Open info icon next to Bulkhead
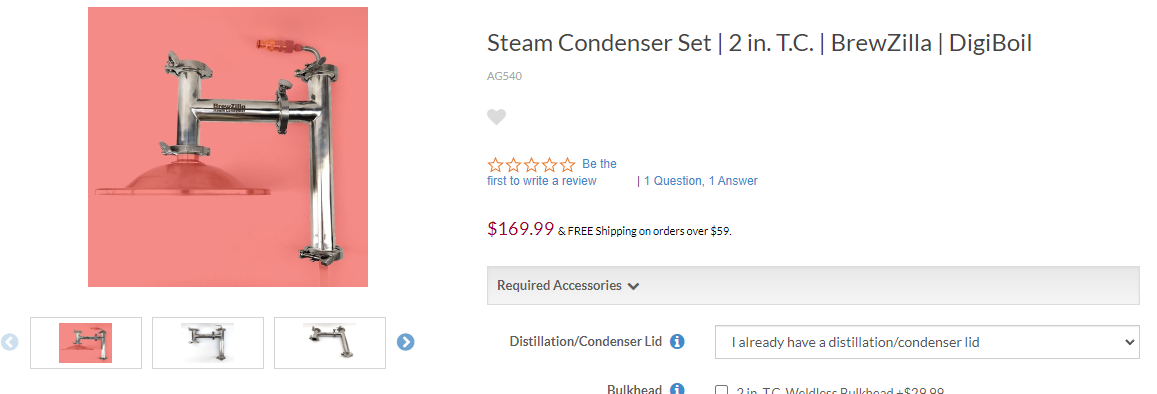The image size is (1157, 394). coord(677,389)
